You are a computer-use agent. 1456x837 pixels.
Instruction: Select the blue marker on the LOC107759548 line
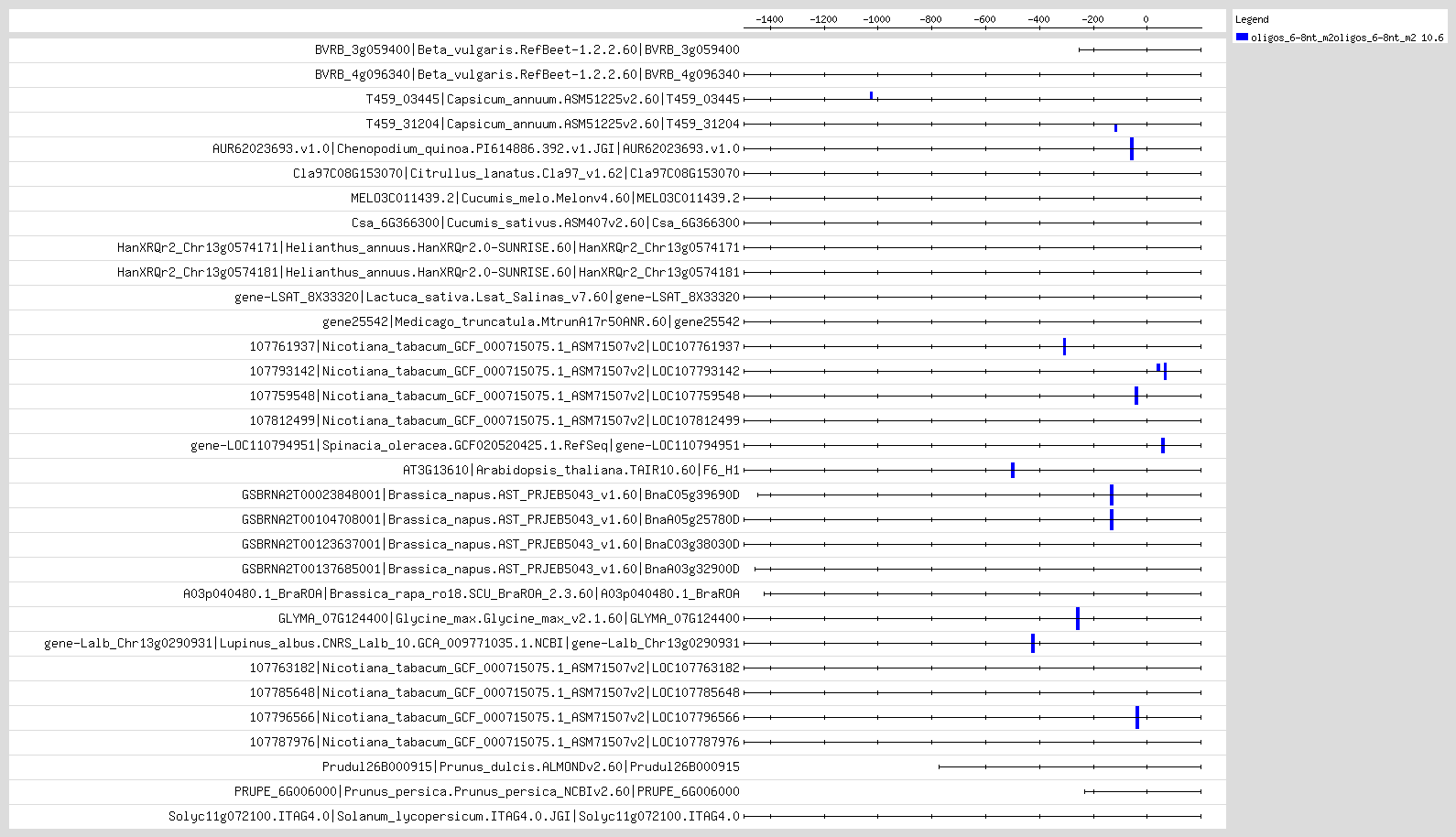[x=1136, y=396]
